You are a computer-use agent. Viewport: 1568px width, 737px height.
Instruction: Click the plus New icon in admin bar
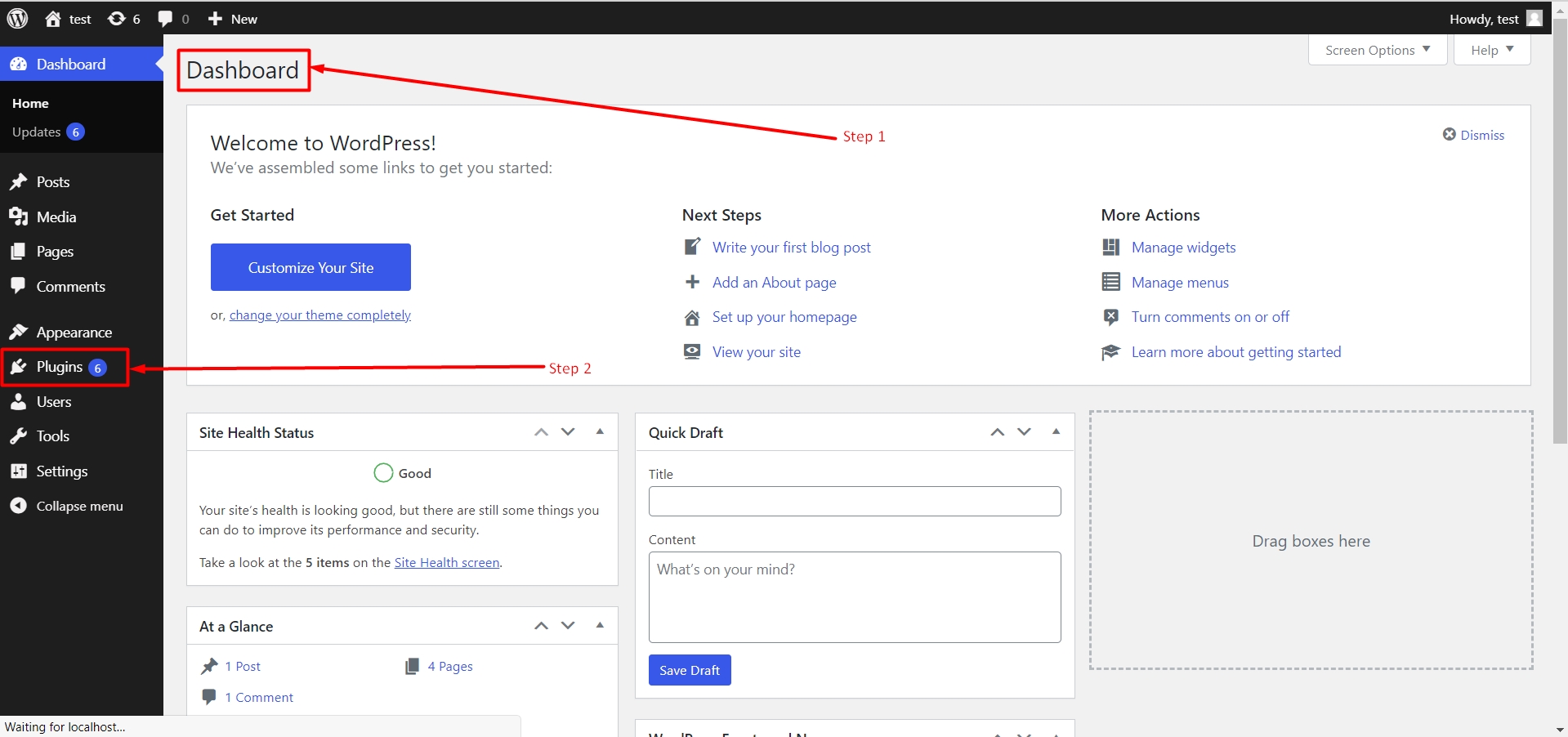tap(215, 19)
